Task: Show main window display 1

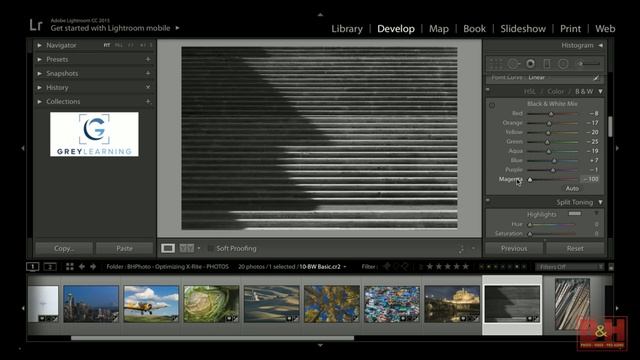Action: (x=33, y=267)
